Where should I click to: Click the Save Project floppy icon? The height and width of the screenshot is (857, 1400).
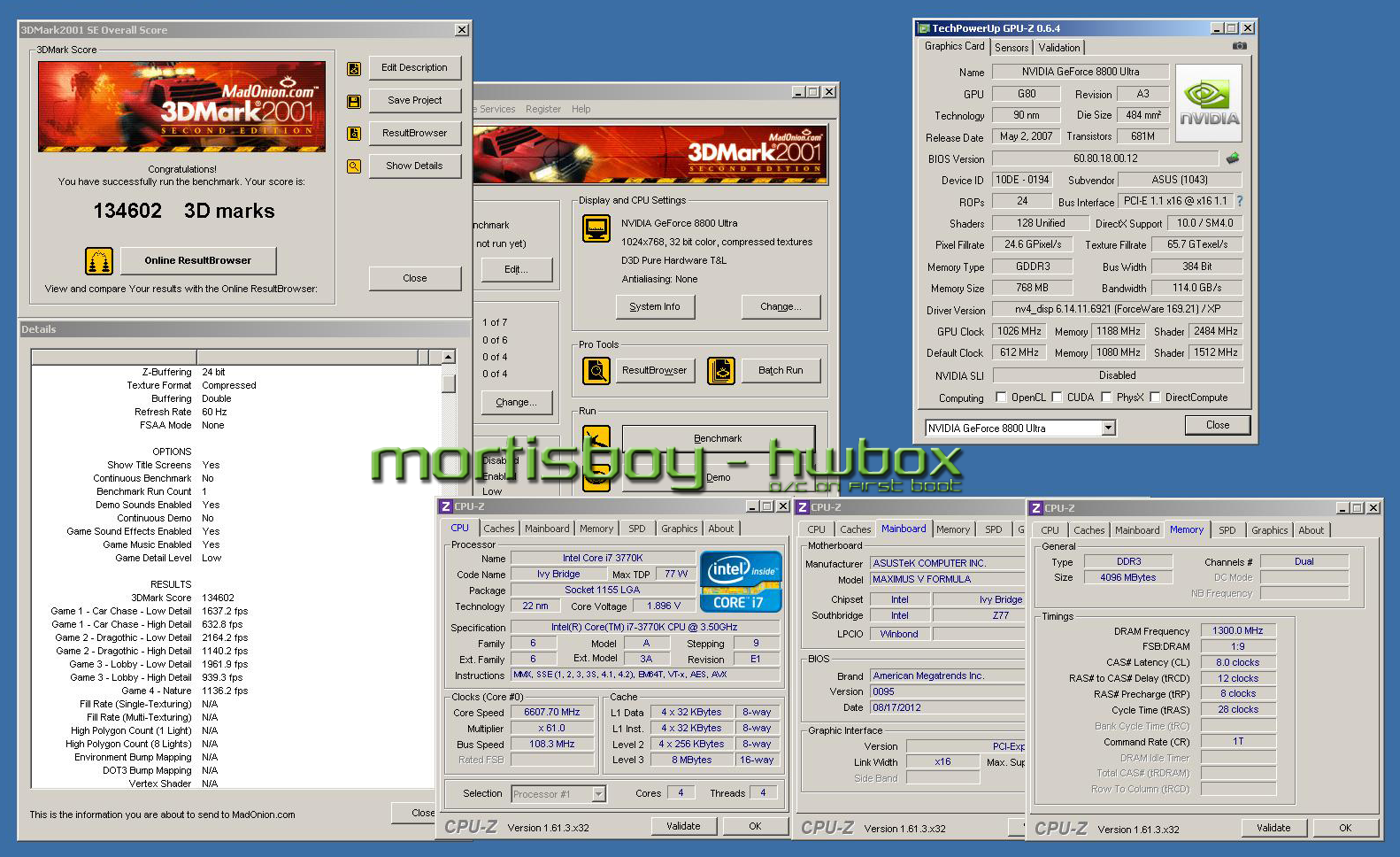(x=354, y=101)
